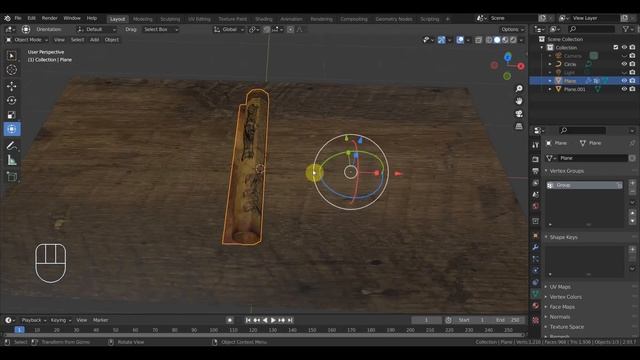
Task: Open Orientation Default dropdown
Action: tap(96, 29)
